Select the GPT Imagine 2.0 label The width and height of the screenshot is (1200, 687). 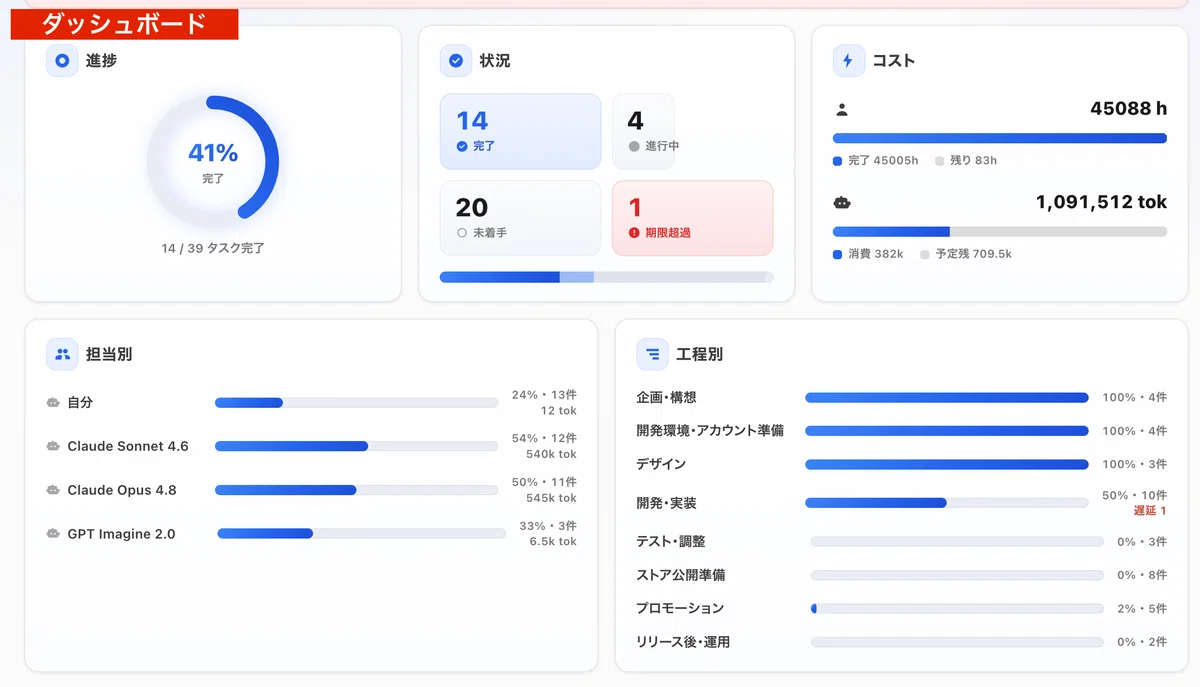[x=121, y=535]
